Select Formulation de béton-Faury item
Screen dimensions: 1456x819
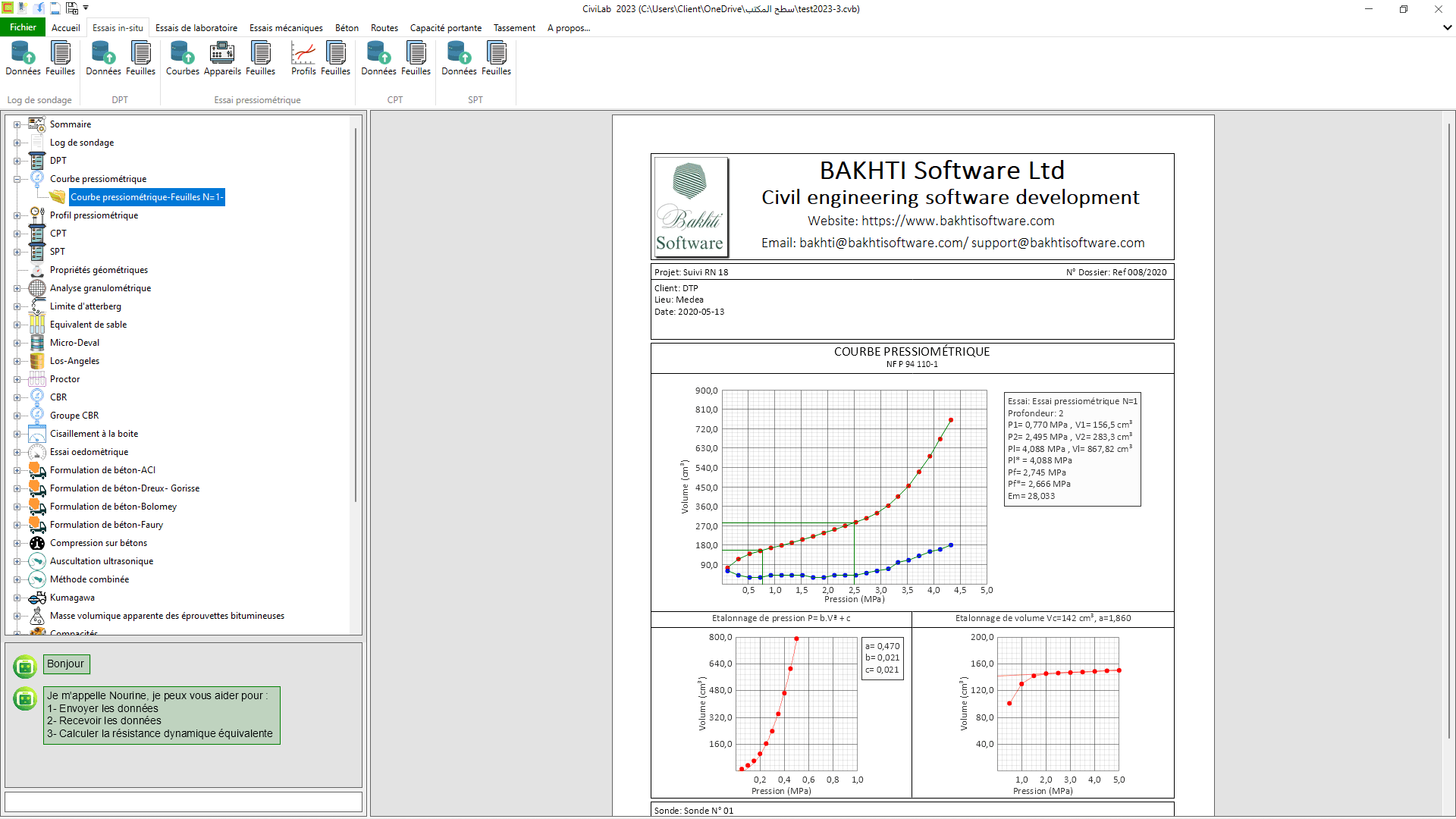pyautogui.click(x=106, y=525)
